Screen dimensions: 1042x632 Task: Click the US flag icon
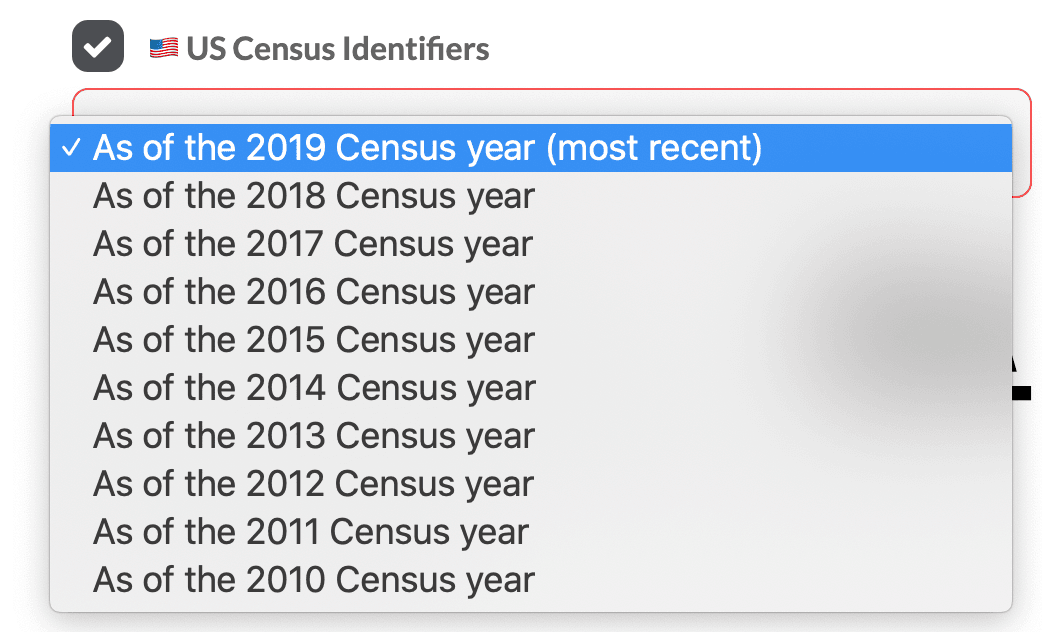click(162, 46)
